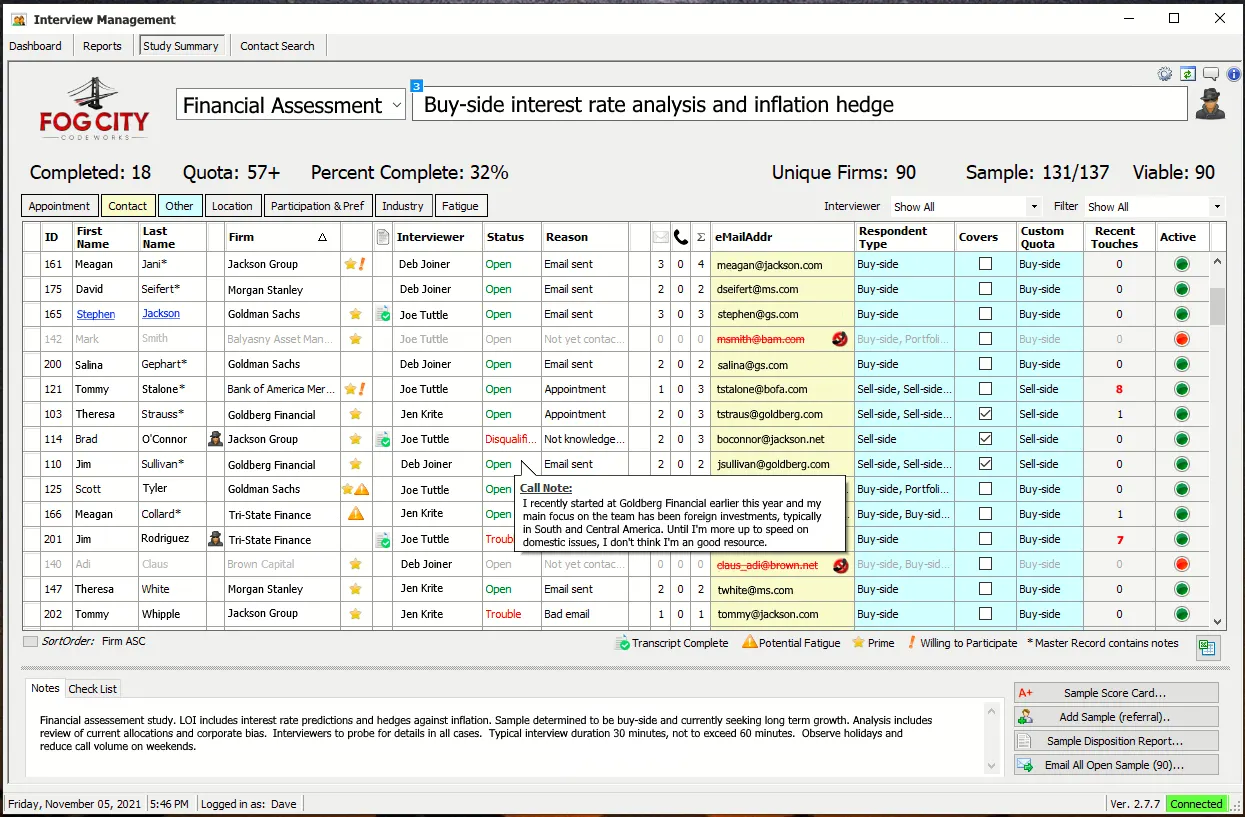Click the document icon column header
Viewport: 1245px width, 817px height.
[382, 237]
